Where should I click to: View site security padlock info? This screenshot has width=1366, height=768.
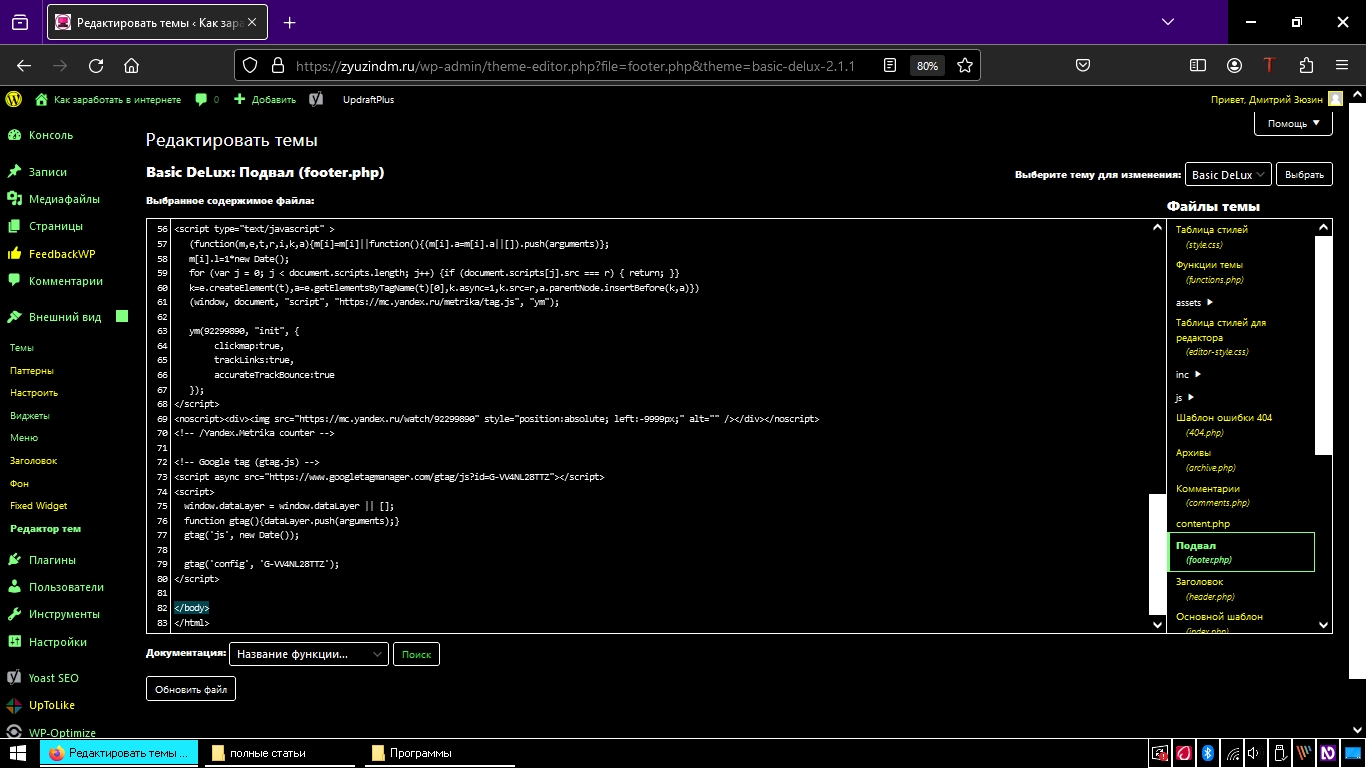tap(276, 66)
